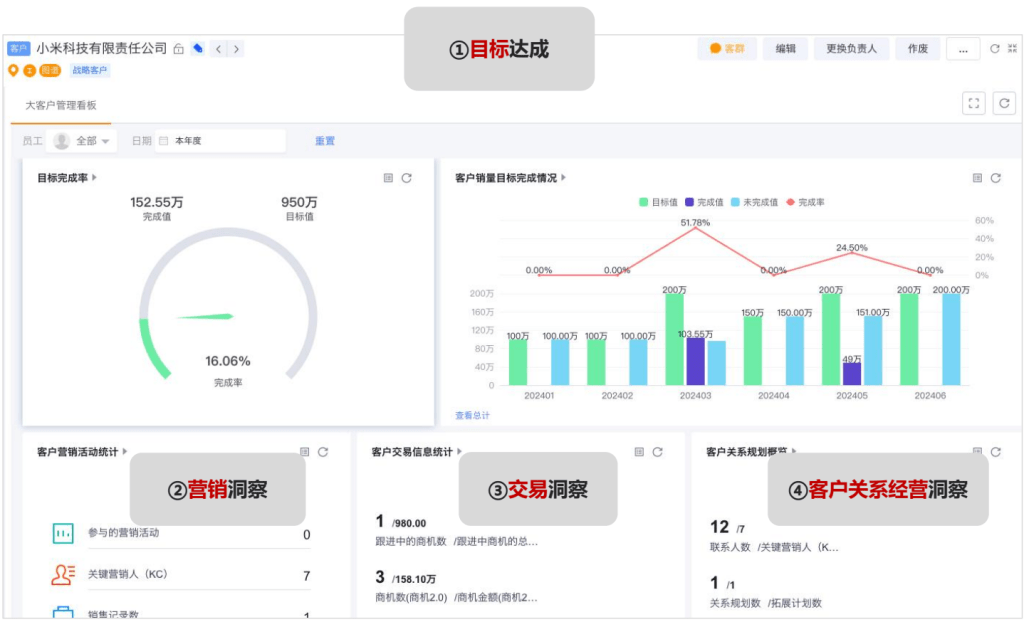Expand the 客户交易信息统计 title arrow
1024x622 pixels.
(458, 451)
